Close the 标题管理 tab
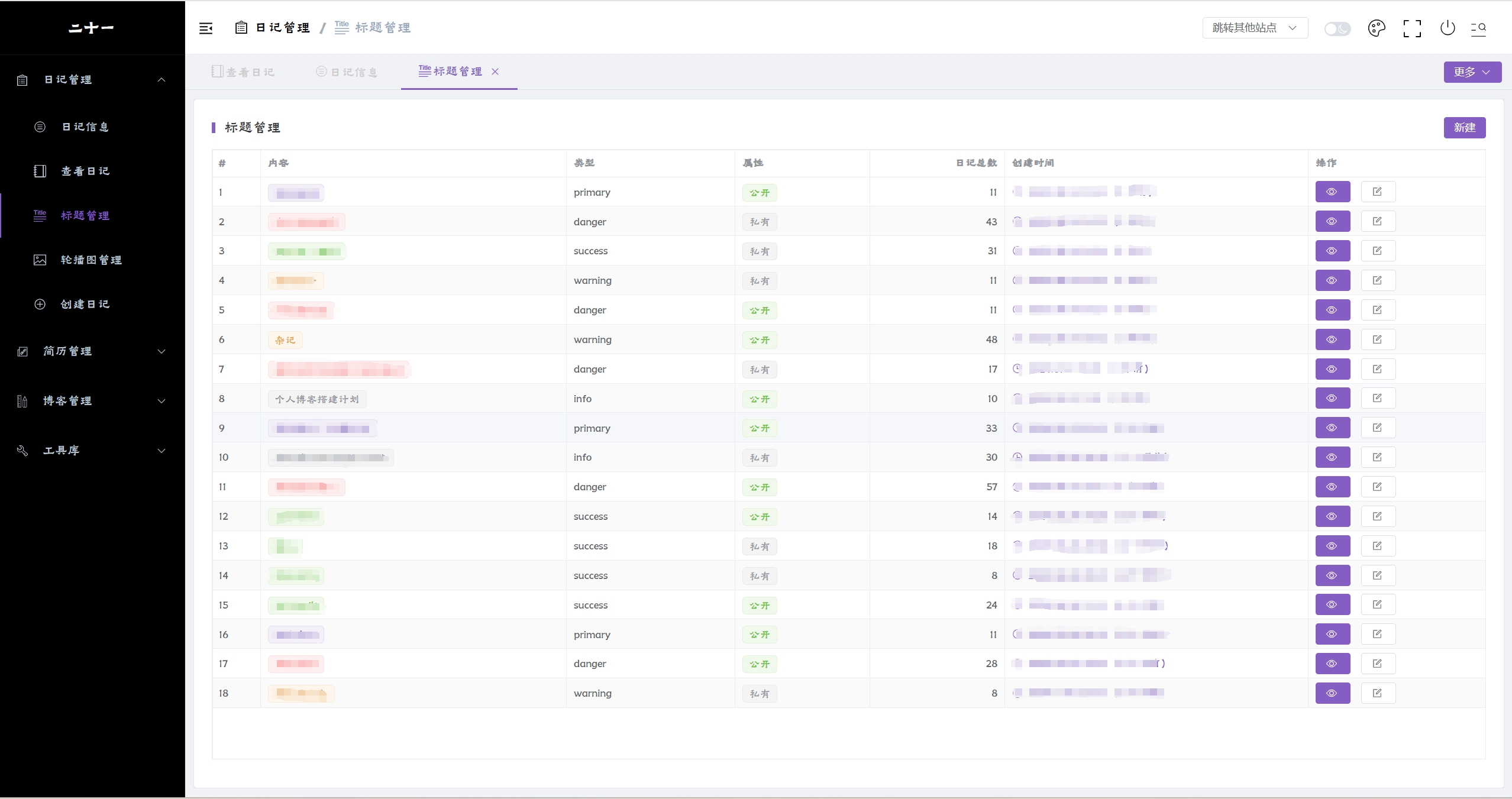Screen dimensions: 1512x799 (x=495, y=72)
